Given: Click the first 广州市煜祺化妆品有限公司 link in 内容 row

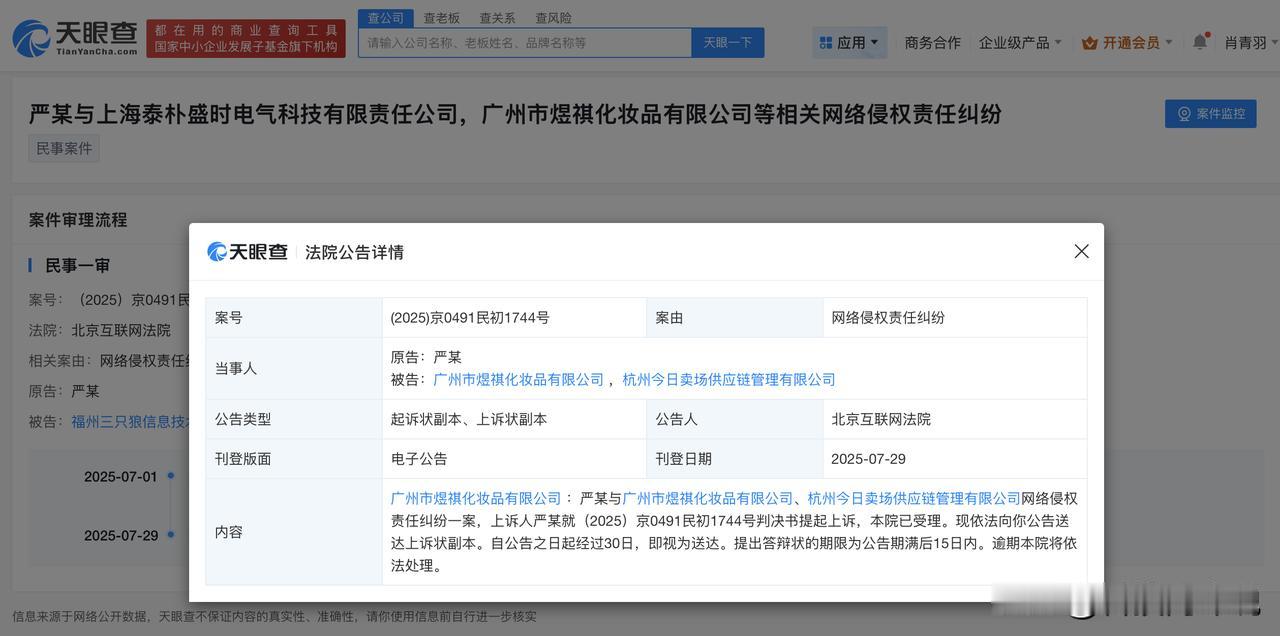Looking at the screenshot, I should coord(476,498).
